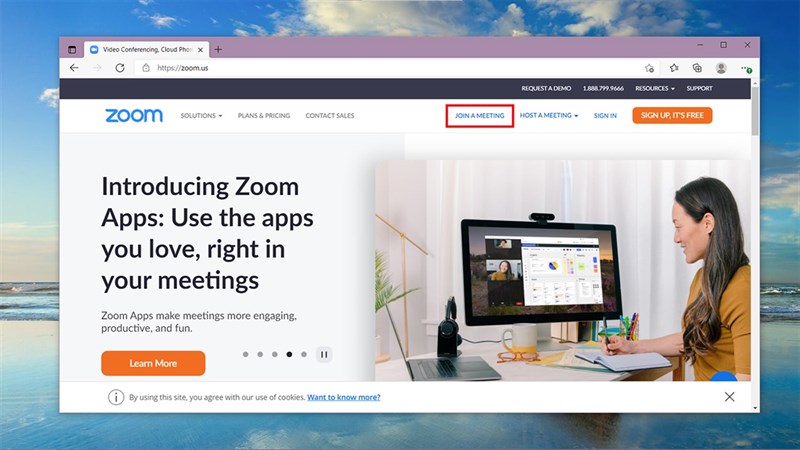Maximize the browser window
The image size is (800, 450).
[x=723, y=45]
